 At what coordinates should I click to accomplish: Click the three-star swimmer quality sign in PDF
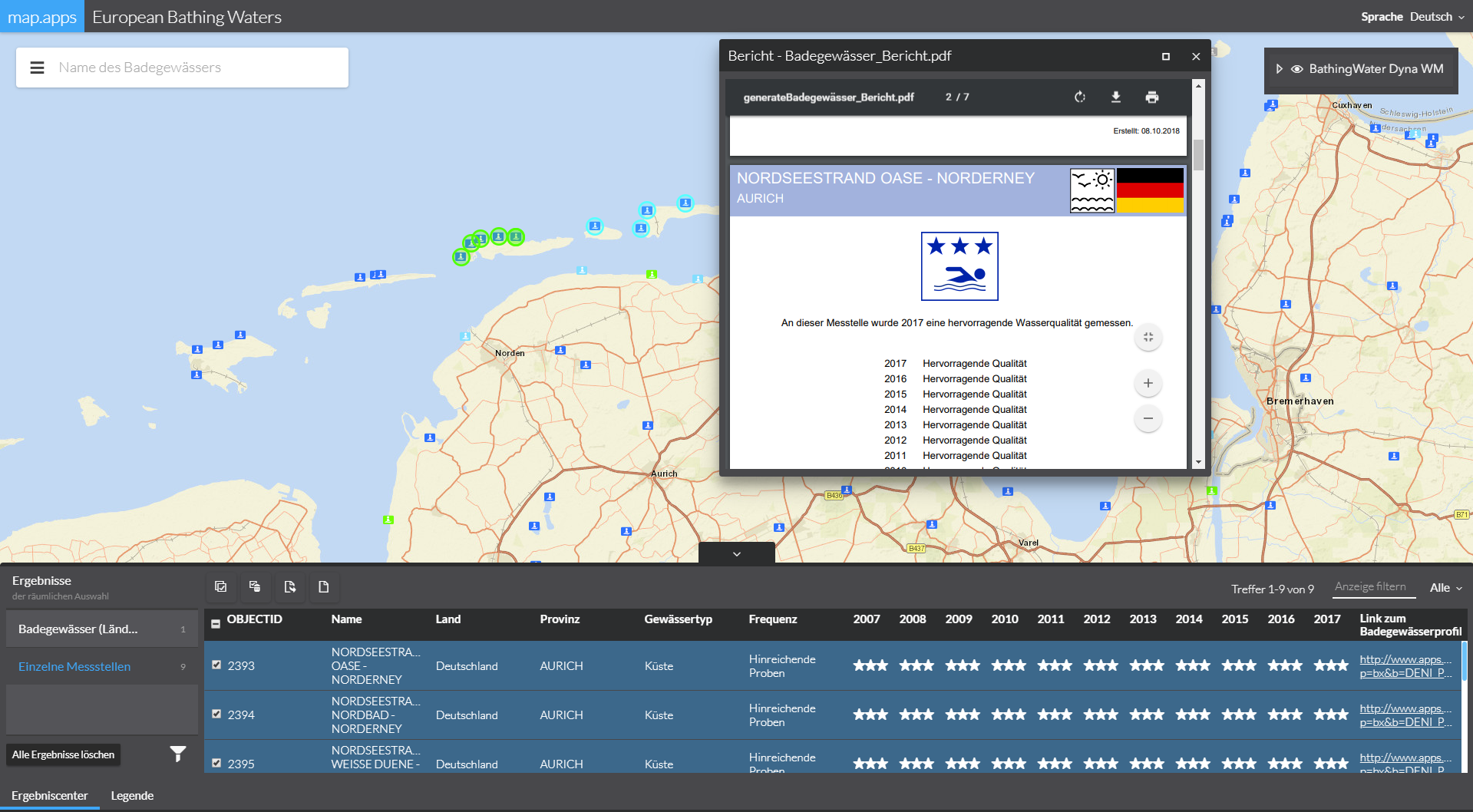coord(959,266)
